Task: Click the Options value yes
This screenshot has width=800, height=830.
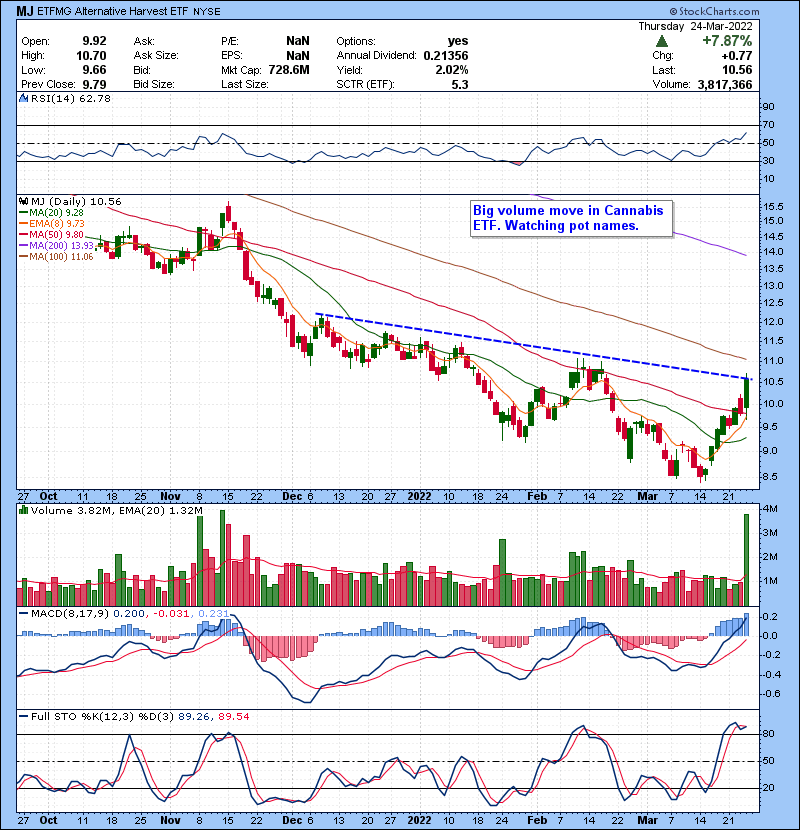Action: [x=457, y=41]
